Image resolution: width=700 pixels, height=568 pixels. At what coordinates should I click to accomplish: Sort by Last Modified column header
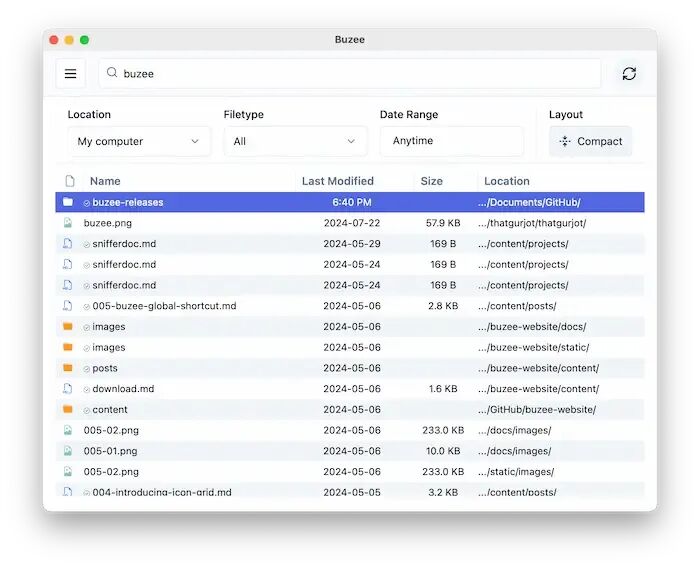tap(338, 181)
